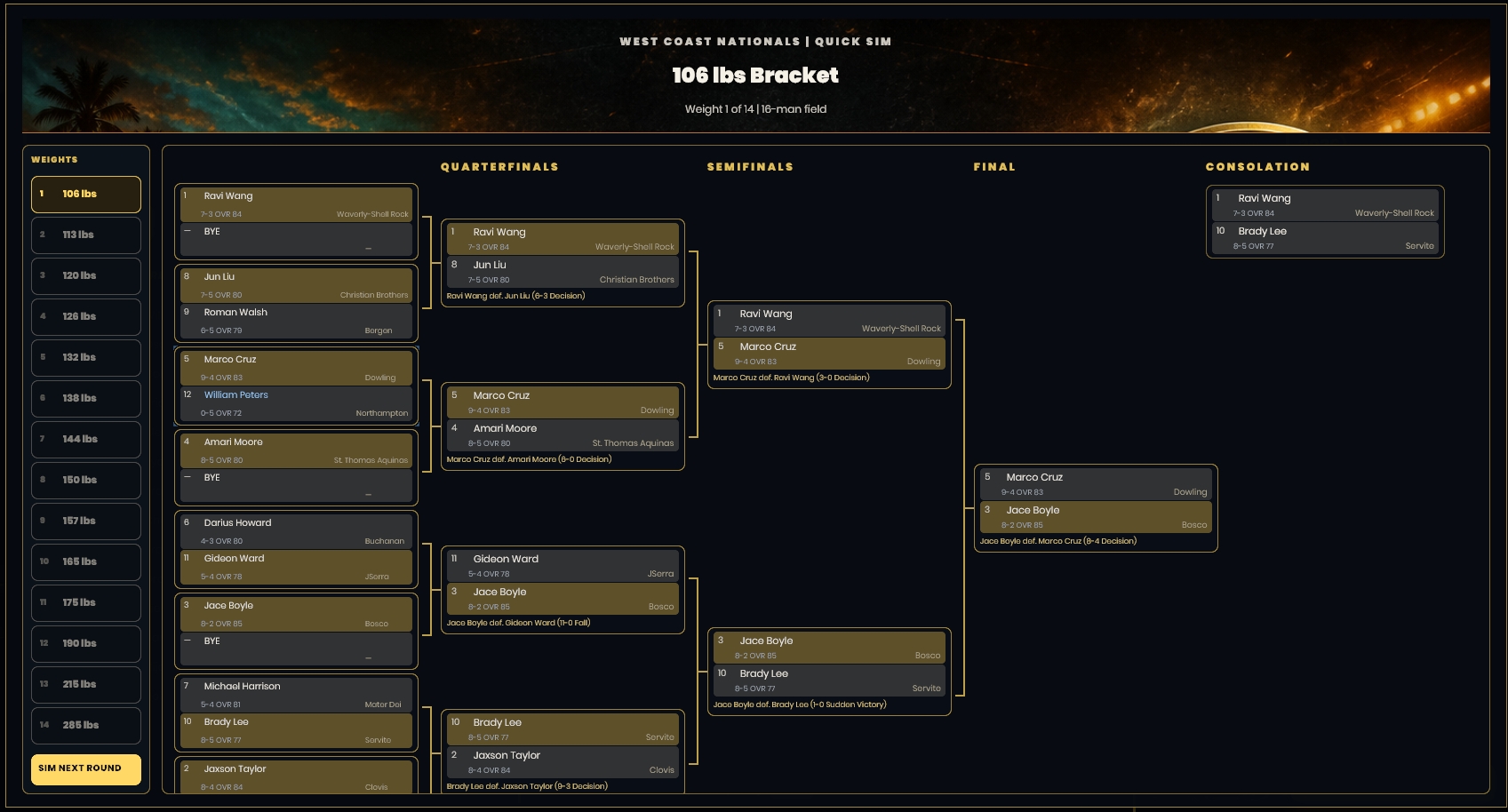This screenshot has height=812, width=1508.
Task: Click Jace Boyle in the final match
Action: (x=1096, y=517)
